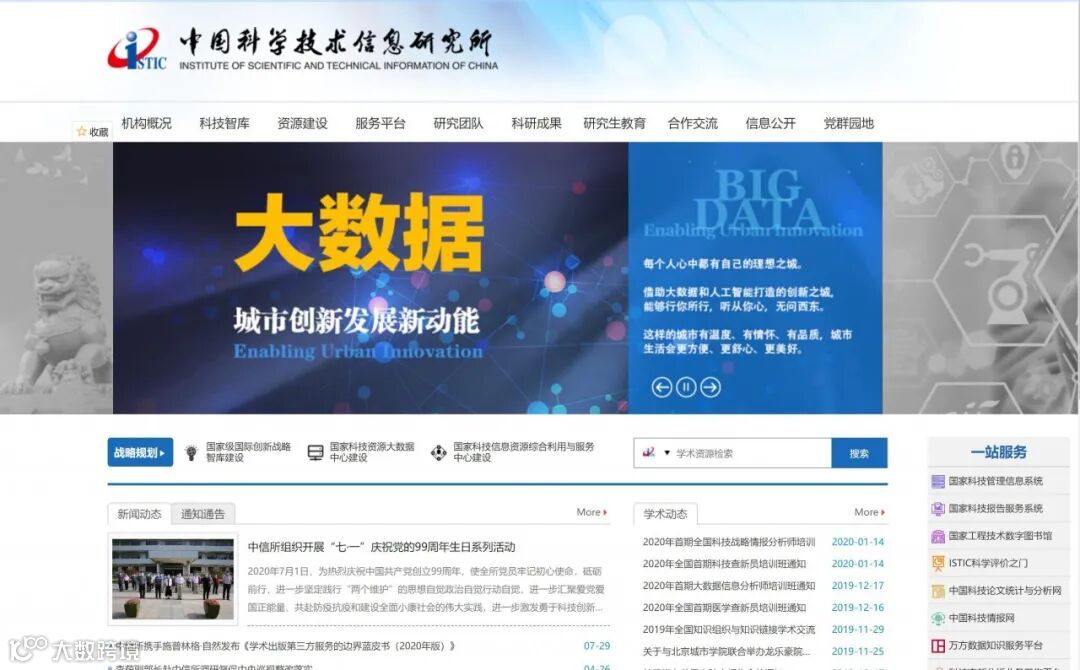Click the 搜索 button

(x=859, y=453)
